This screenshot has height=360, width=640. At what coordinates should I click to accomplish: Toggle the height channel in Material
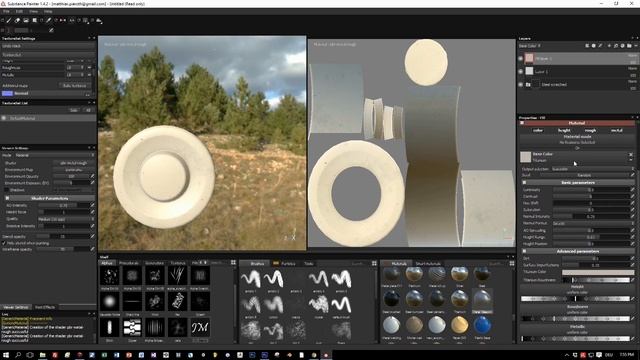click(x=564, y=130)
